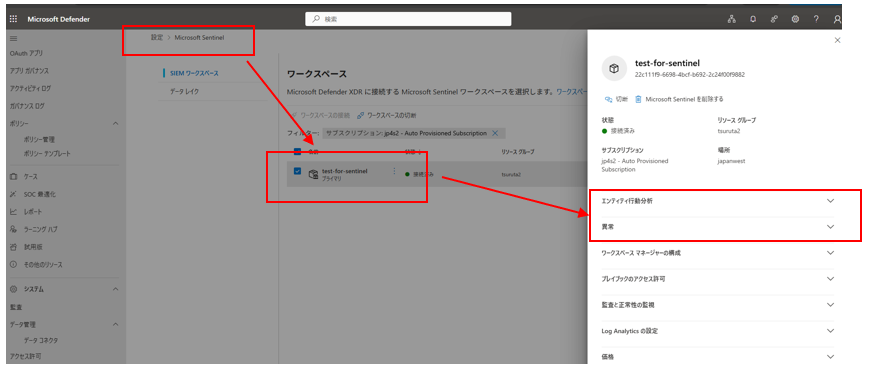Click the hamburger menu icon in sidebar
The height and width of the screenshot is (369, 881).
click(x=13, y=38)
